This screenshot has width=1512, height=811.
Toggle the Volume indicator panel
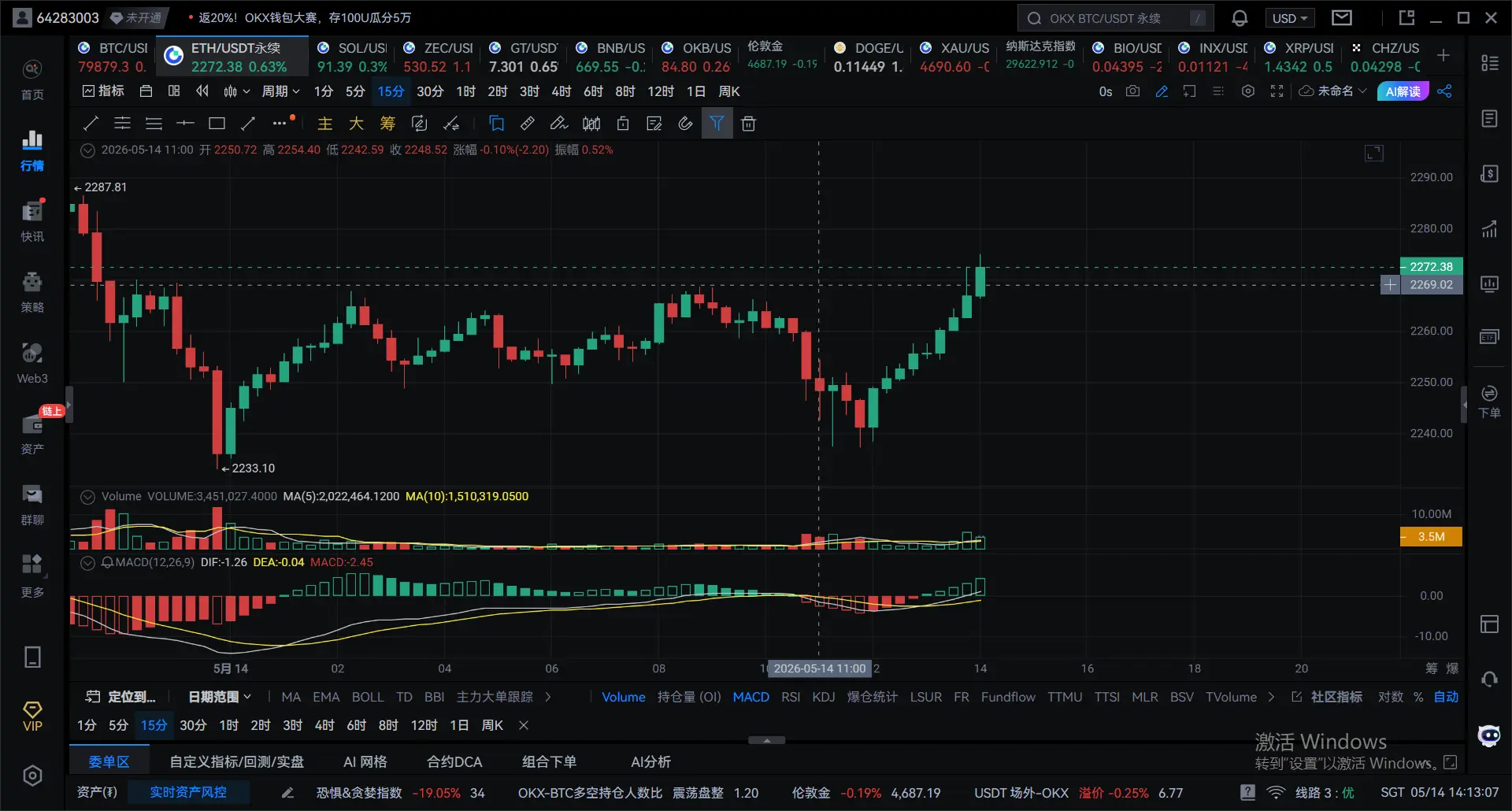pos(623,697)
